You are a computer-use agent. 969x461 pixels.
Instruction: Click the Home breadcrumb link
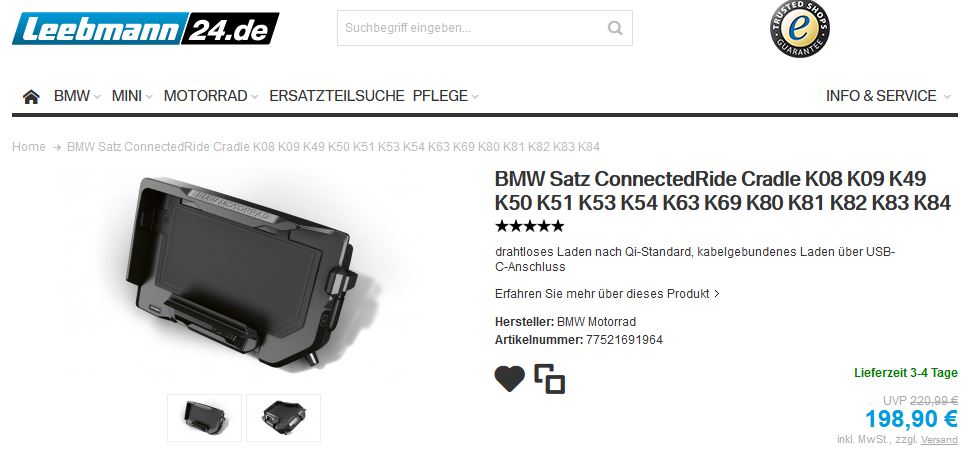coord(29,147)
